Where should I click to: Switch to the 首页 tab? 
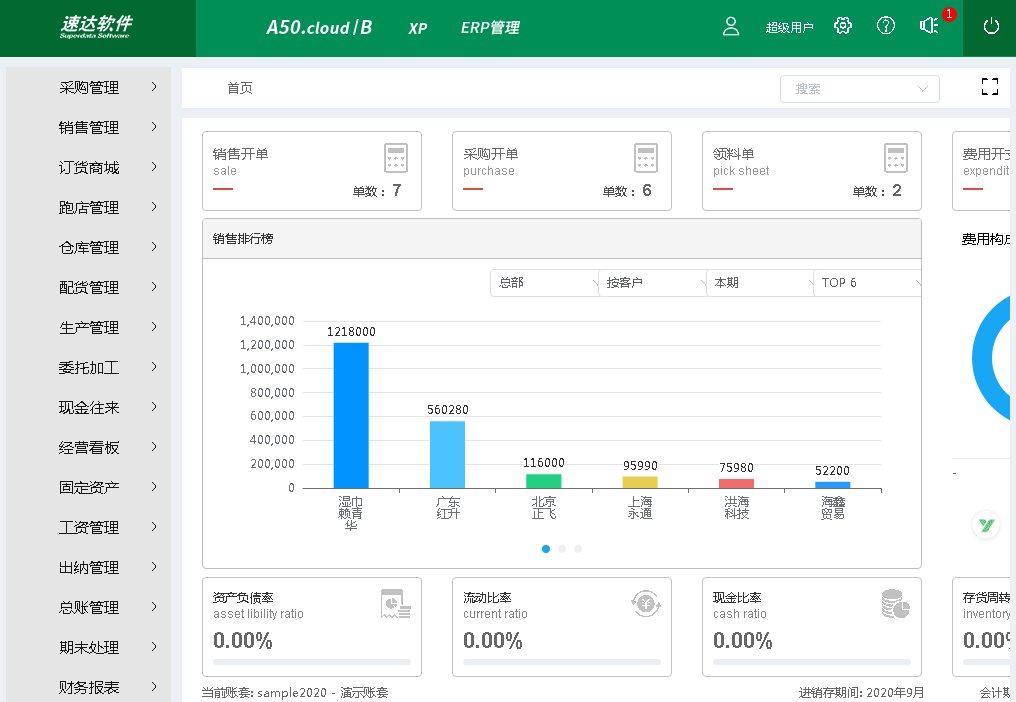(x=240, y=88)
